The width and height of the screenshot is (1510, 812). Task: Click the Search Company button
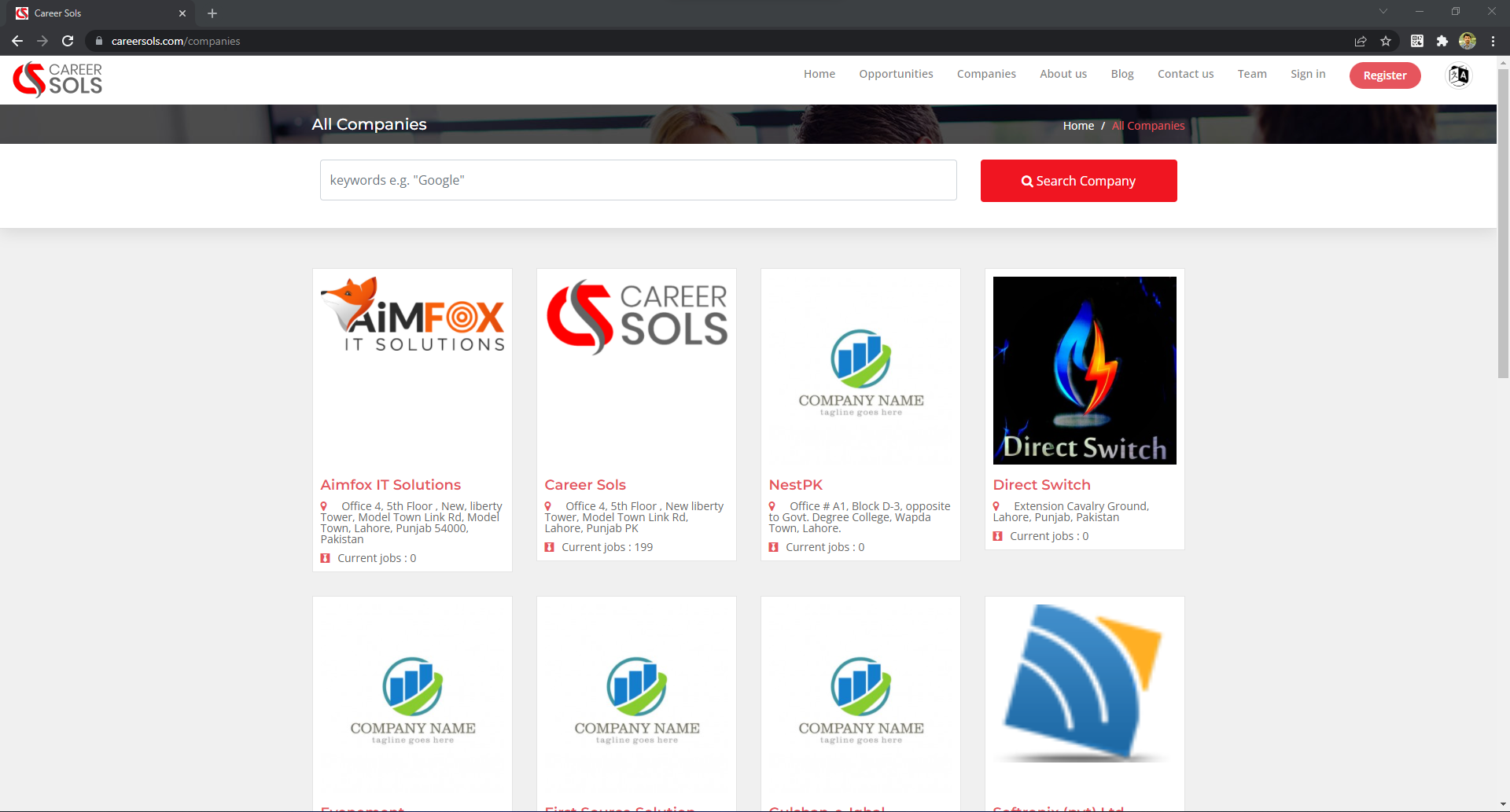(x=1078, y=181)
